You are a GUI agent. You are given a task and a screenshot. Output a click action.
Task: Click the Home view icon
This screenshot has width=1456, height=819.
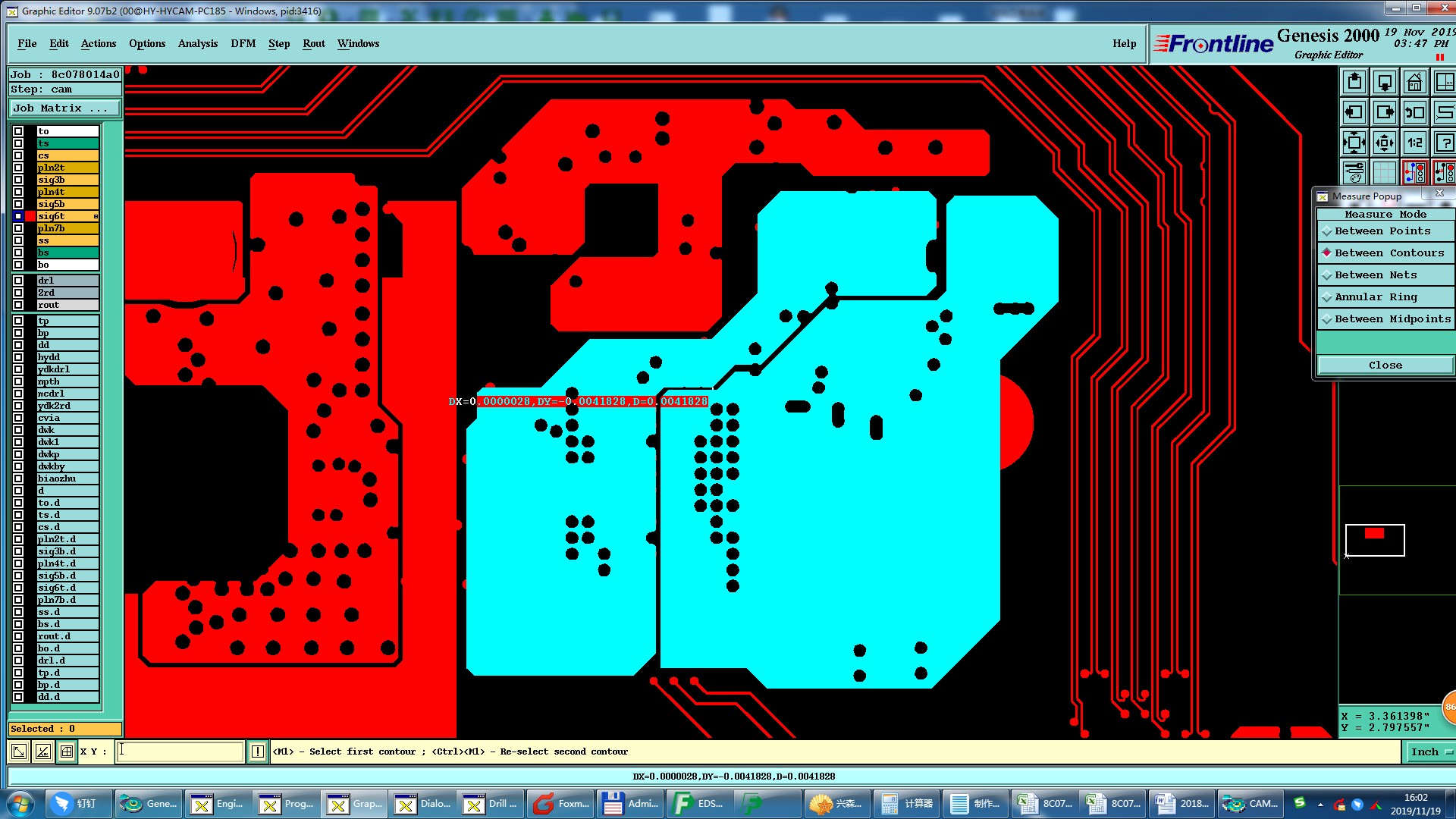pyautogui.click(x=1414, y=83)
